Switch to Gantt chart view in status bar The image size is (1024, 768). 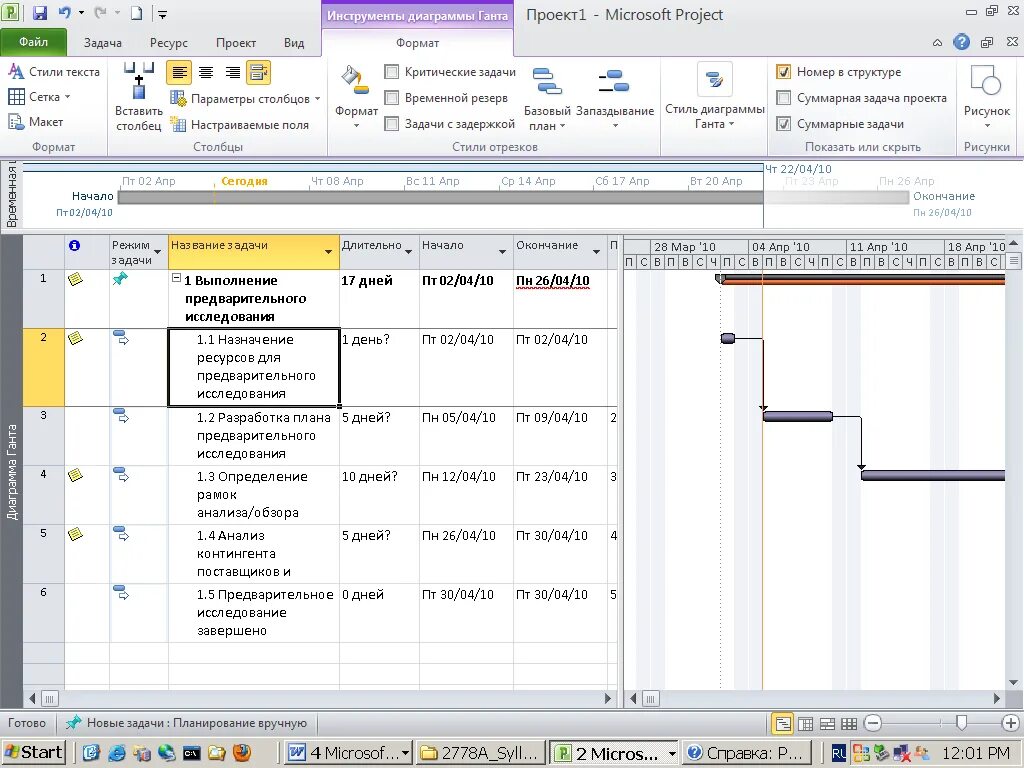click(x=782, y=724)
